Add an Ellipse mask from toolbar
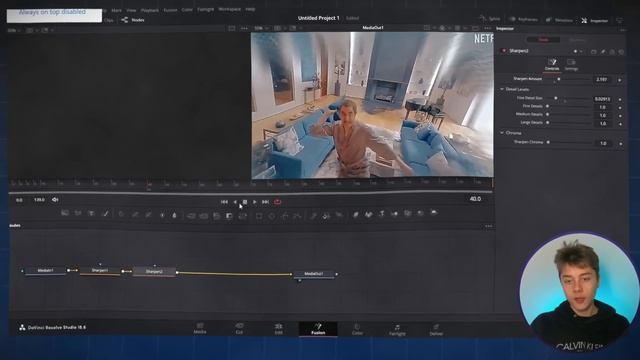This screenshot has height=360, width=640. click(x=271, y=216)
